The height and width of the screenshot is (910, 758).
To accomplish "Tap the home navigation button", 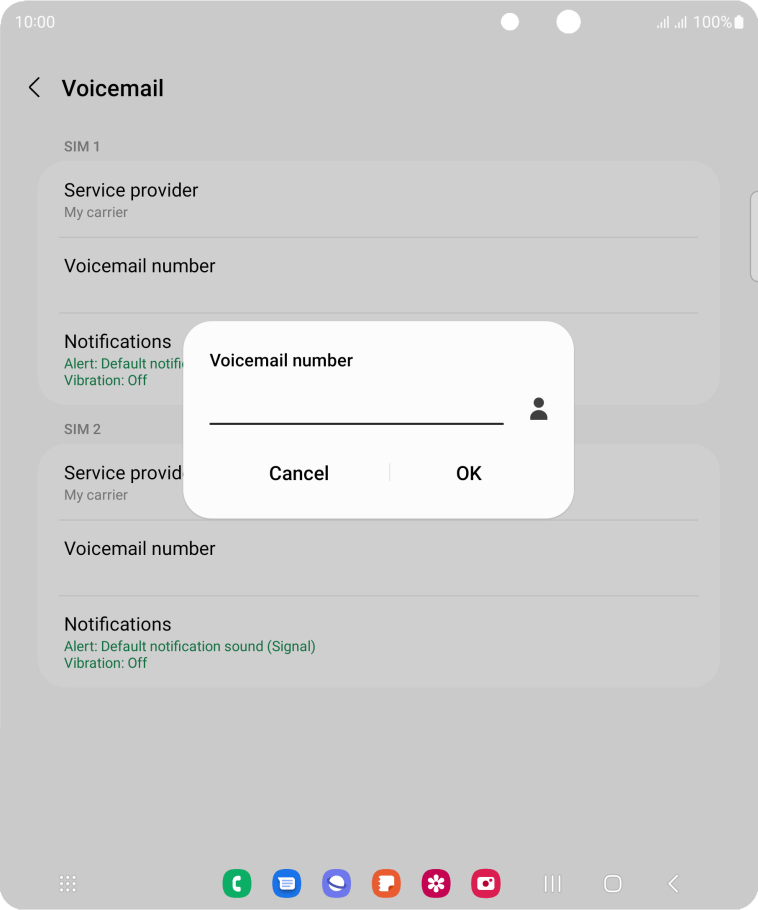I will point(612,883).
